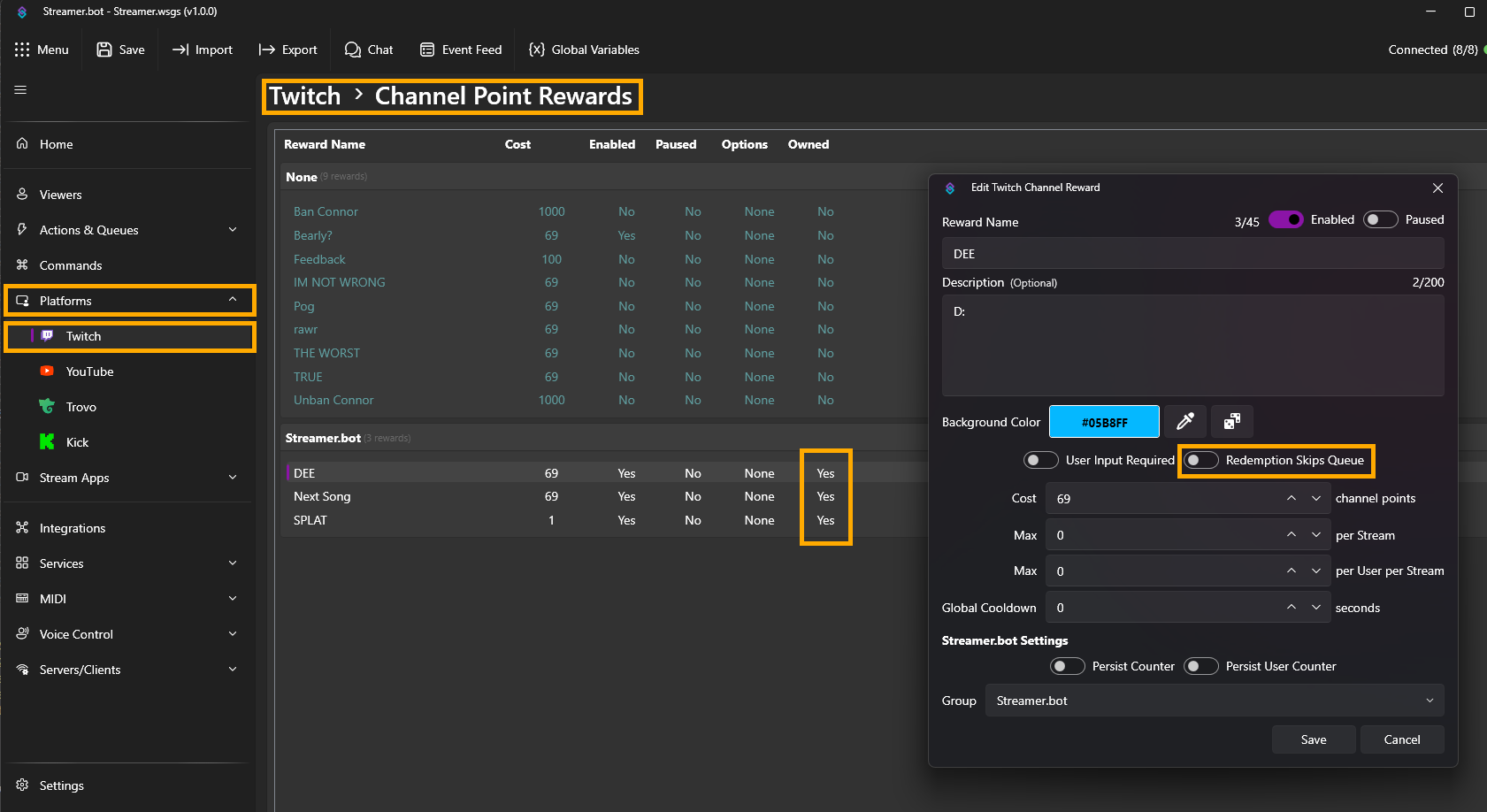
Task: Turn on User Input Required
Action: click(1041, 460)
